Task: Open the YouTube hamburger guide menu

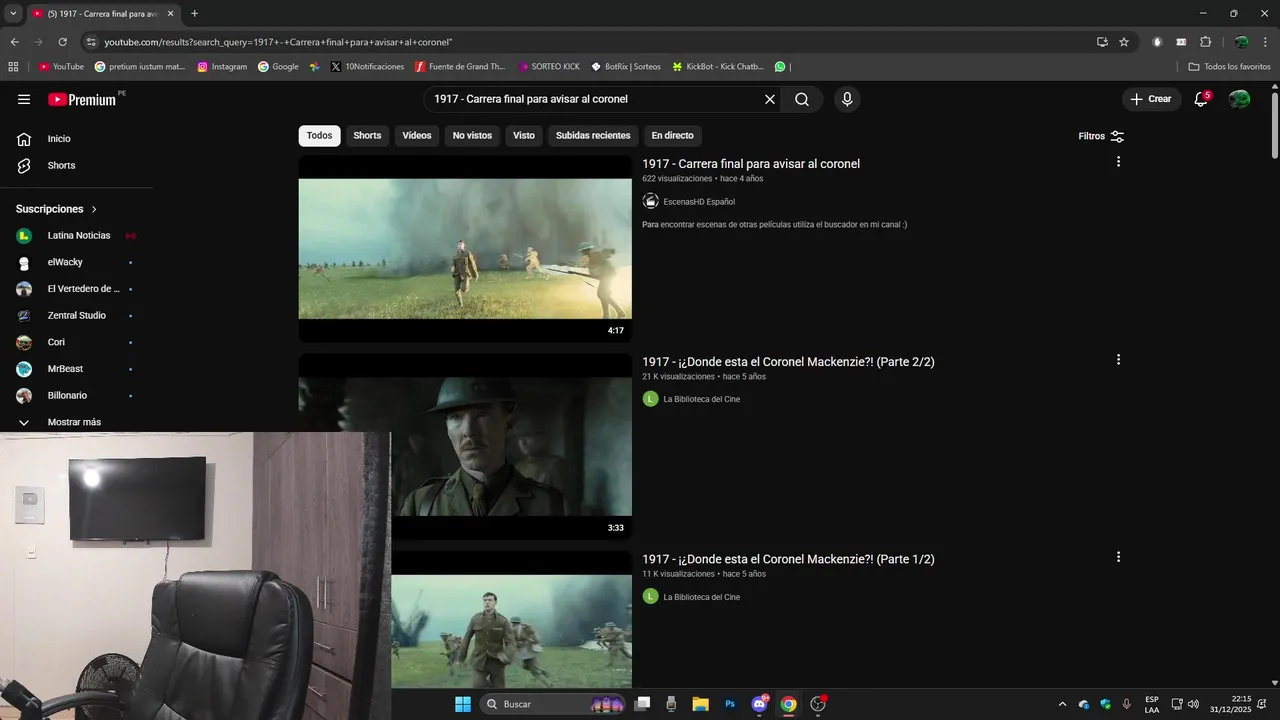Action: 24,99
